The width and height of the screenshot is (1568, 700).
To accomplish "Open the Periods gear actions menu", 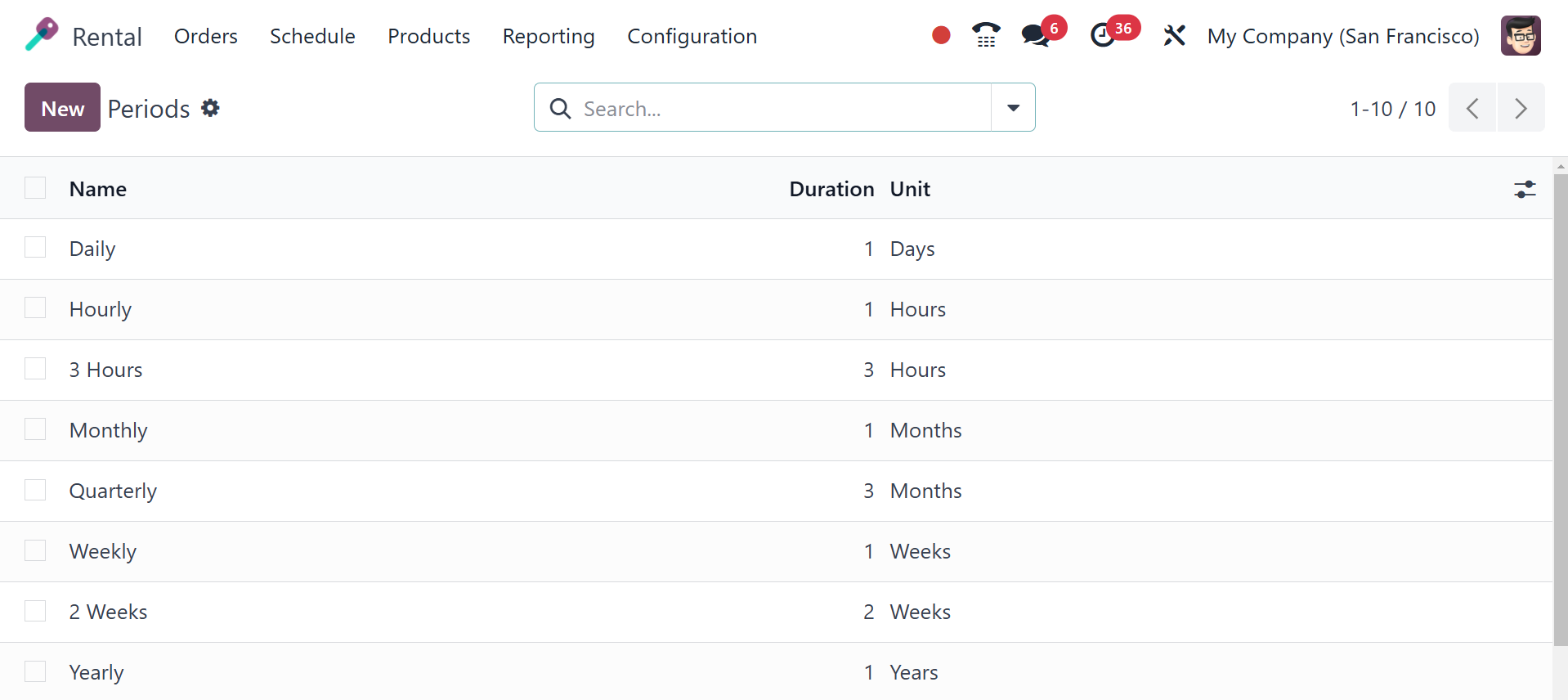I will click(x=210, y=108).
